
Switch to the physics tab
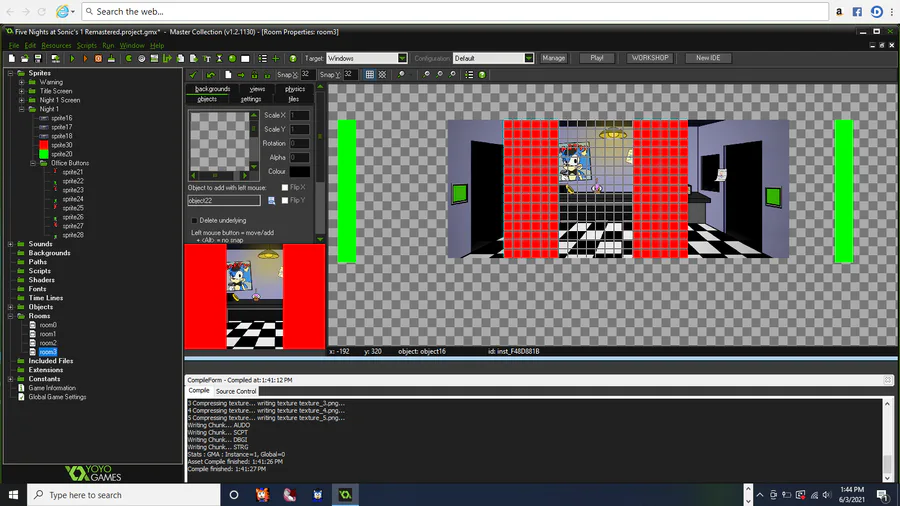(x=295, y=89)
